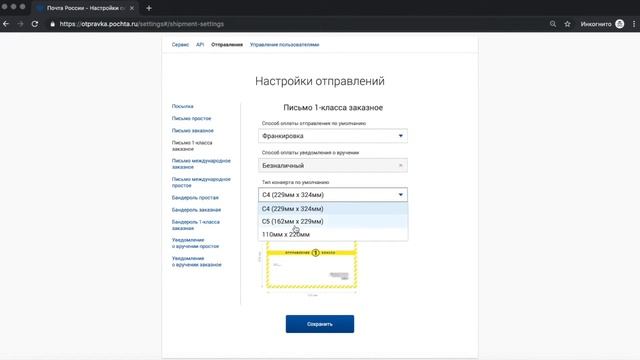This screenshot has height=360, width=640.
Task: Select Уведомление о вручении заказное
Action: pos(196,261)
